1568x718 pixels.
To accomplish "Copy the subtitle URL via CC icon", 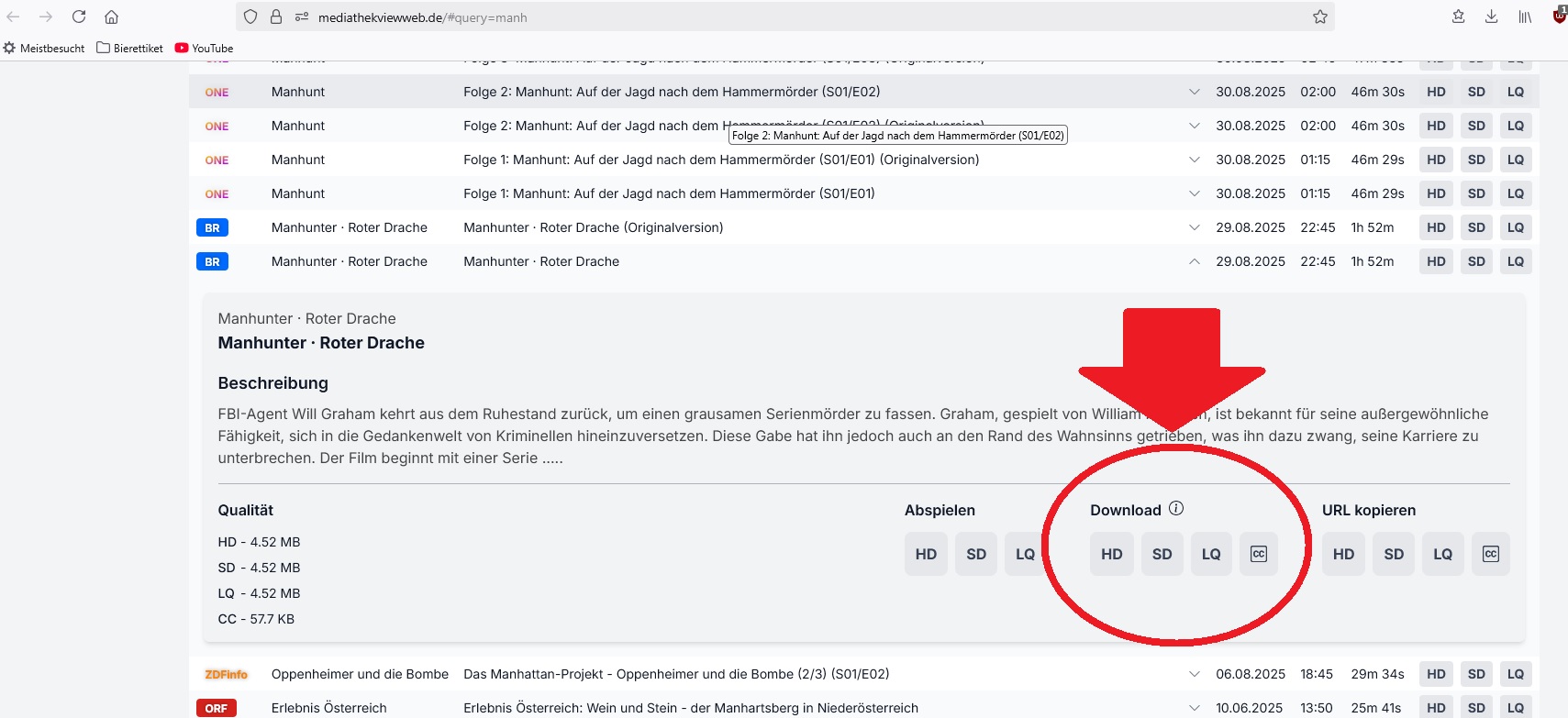I will (1490, 554).
